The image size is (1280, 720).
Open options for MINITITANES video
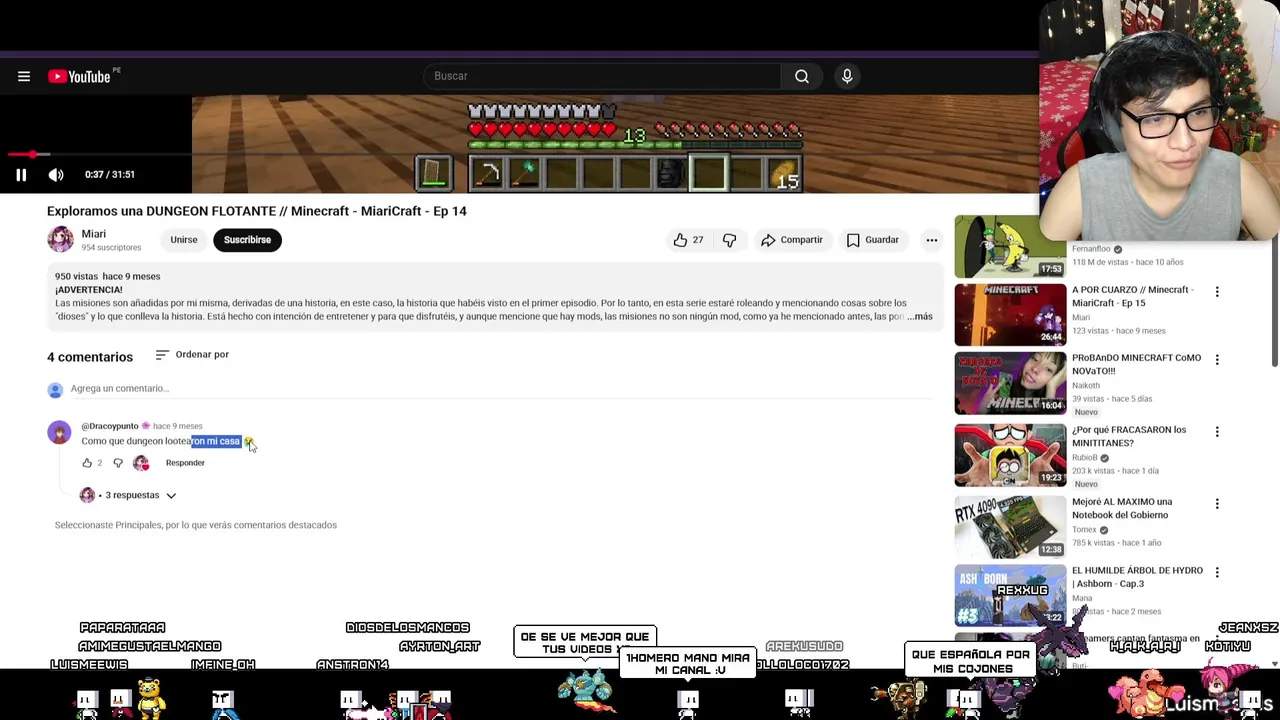[1217, 431]
